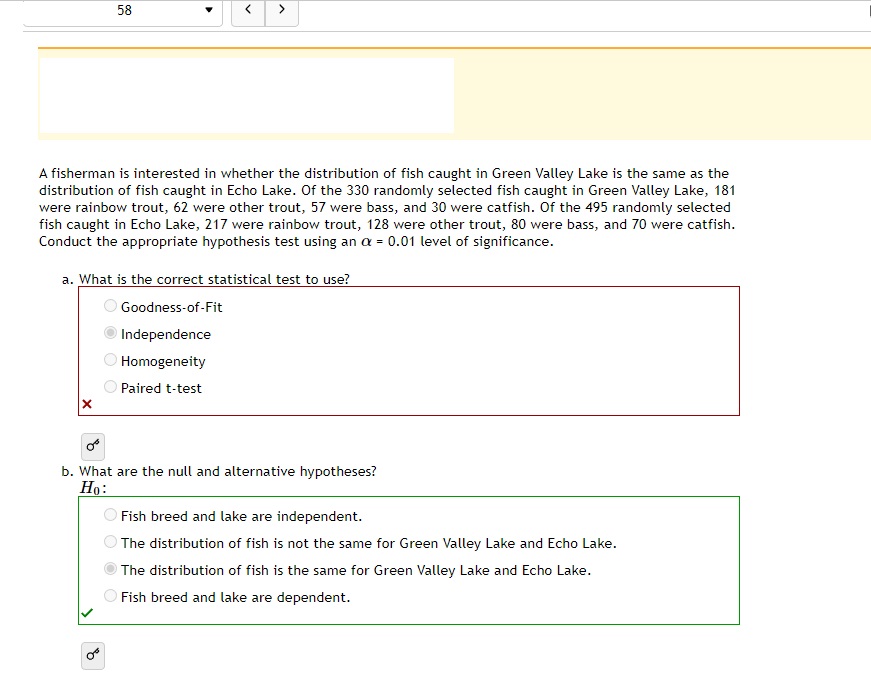Click the dropdown caret next to 58
Screen dimensions: 871x684
coord(207,9)
